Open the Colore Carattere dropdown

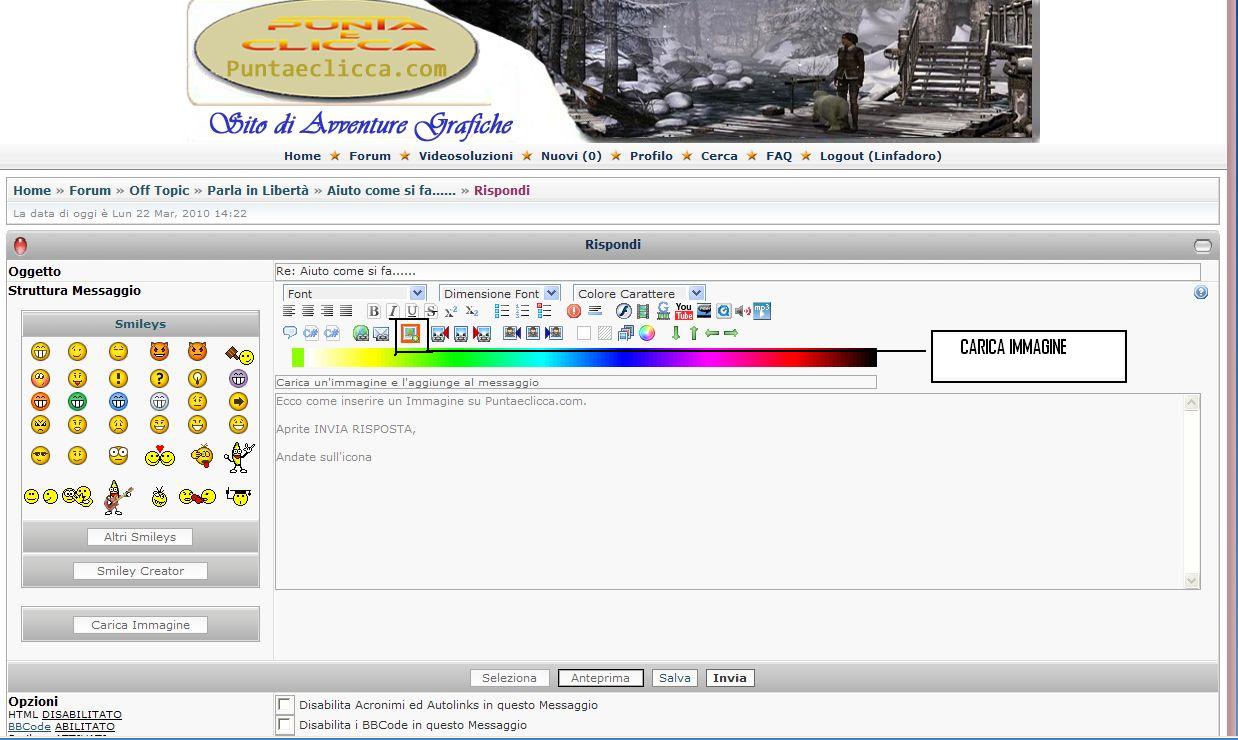tap(639, 293)
